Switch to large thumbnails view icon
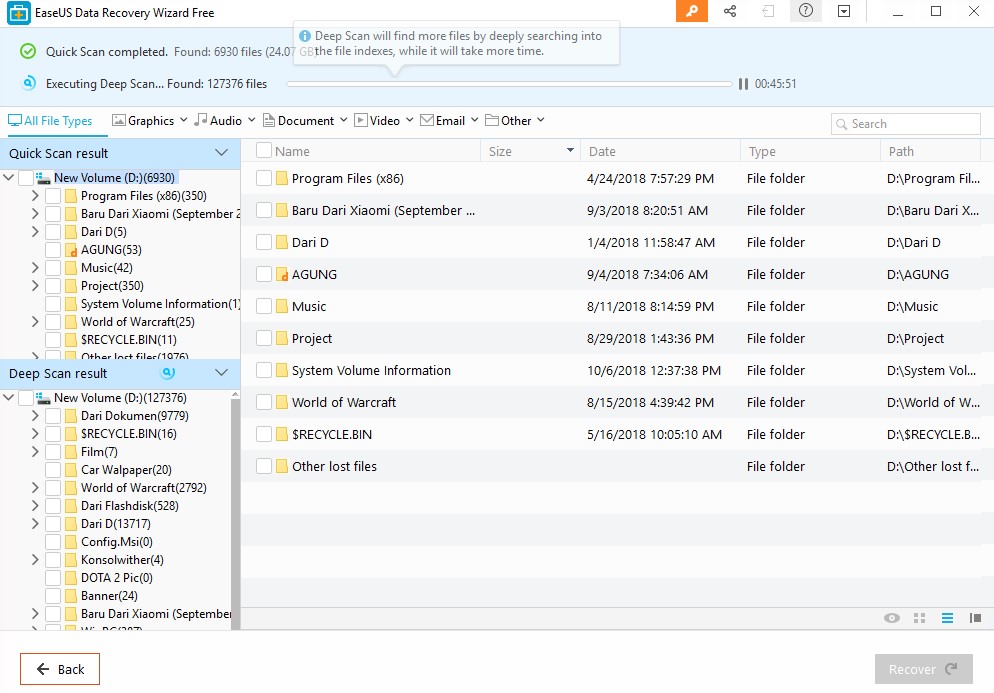The height and width of the screenshot is (693, 994). tap(920, 618)
